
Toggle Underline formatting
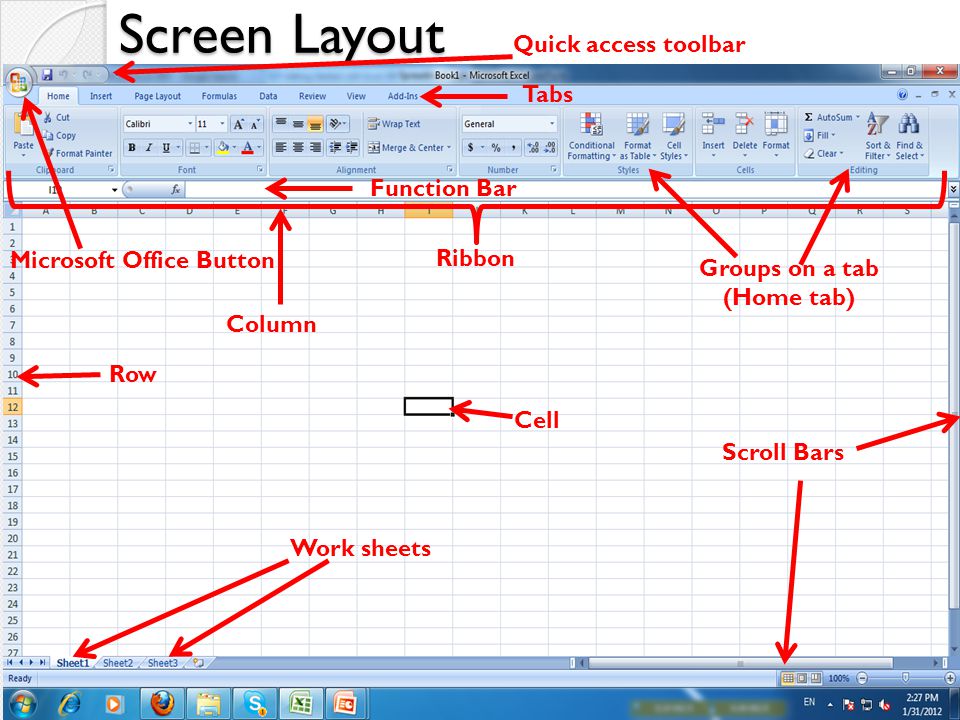pos(166,148)
